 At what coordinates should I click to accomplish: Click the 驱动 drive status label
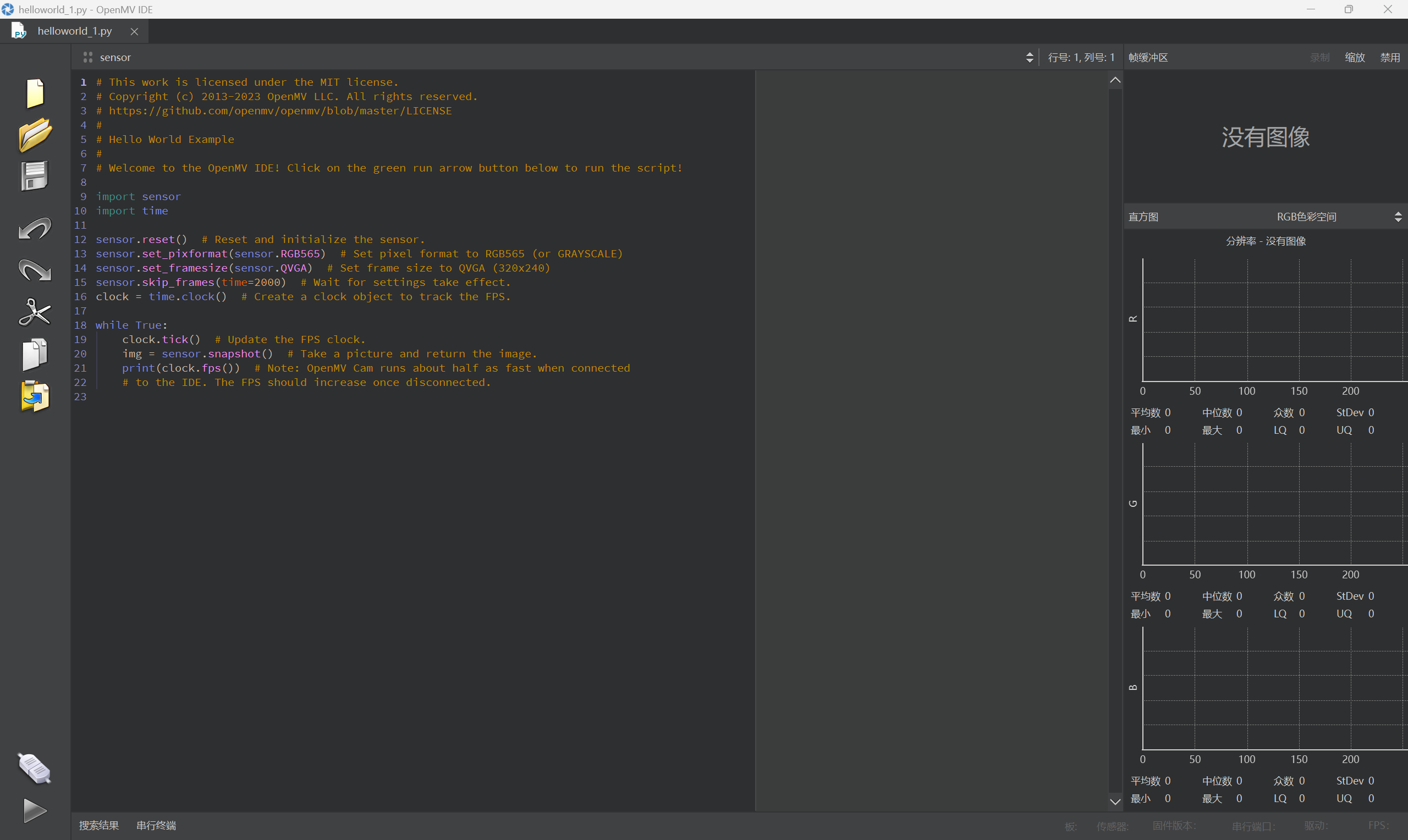click(1316, 826)
